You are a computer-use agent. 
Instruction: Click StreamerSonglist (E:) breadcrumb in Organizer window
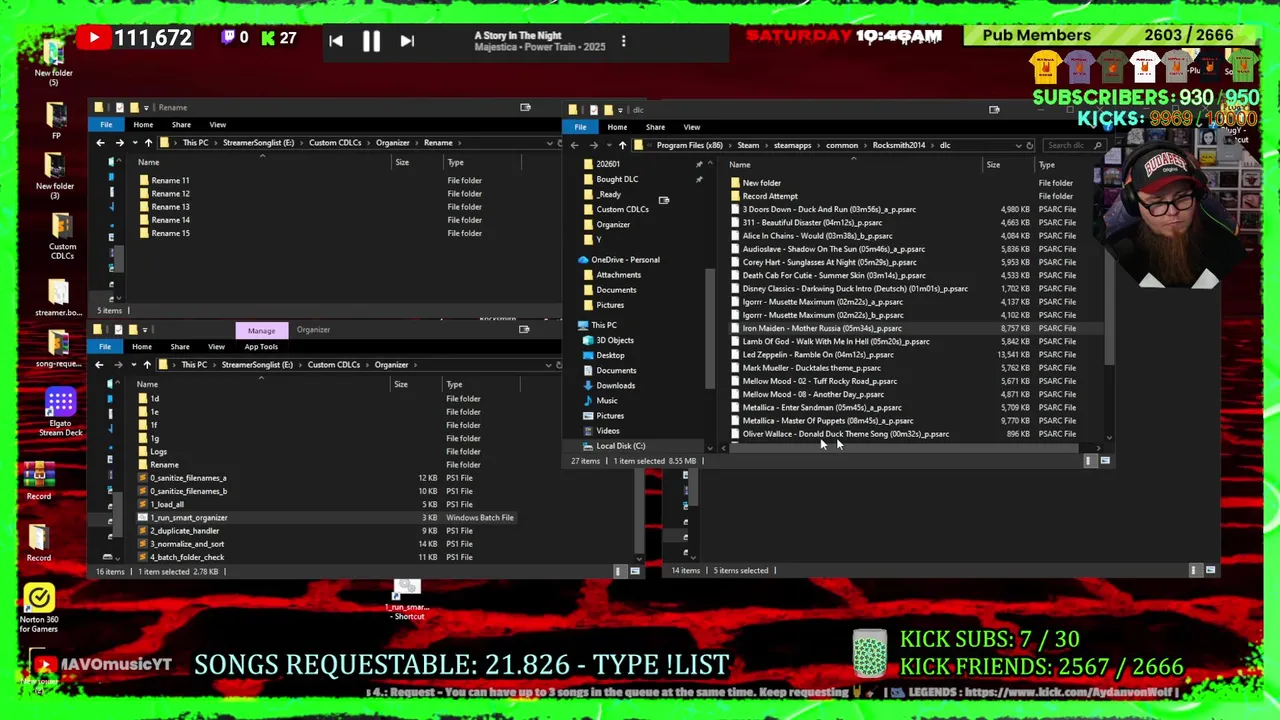tap(258, 365)
